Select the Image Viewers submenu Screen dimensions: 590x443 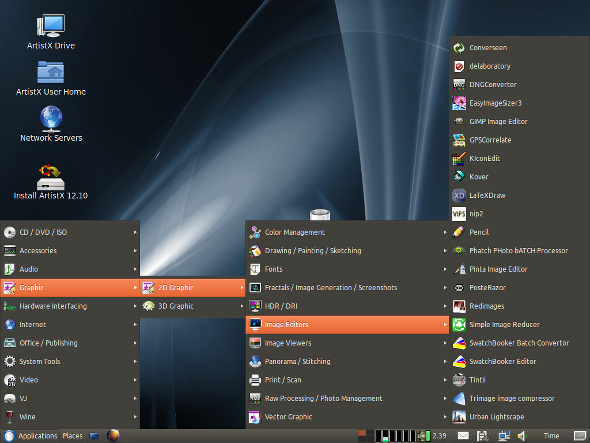tap(347, 343)
